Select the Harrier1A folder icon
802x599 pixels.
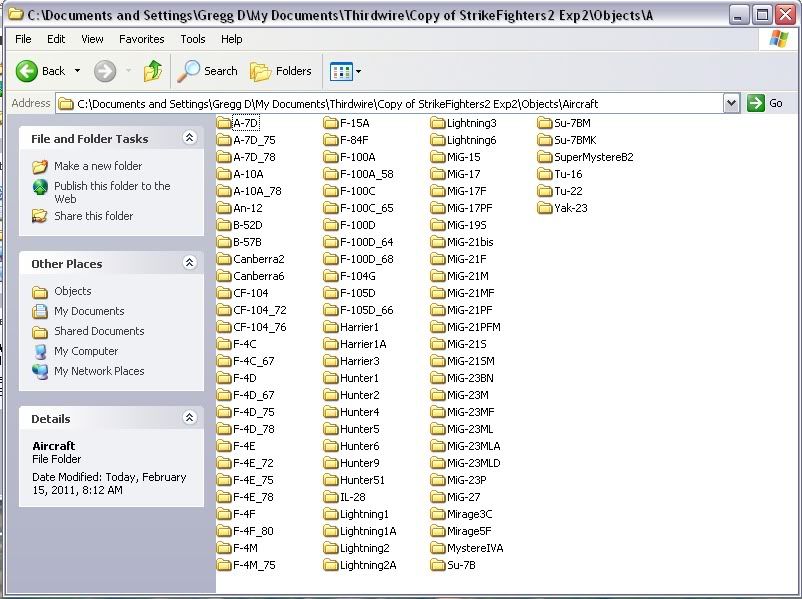click(x=330, y=344)
